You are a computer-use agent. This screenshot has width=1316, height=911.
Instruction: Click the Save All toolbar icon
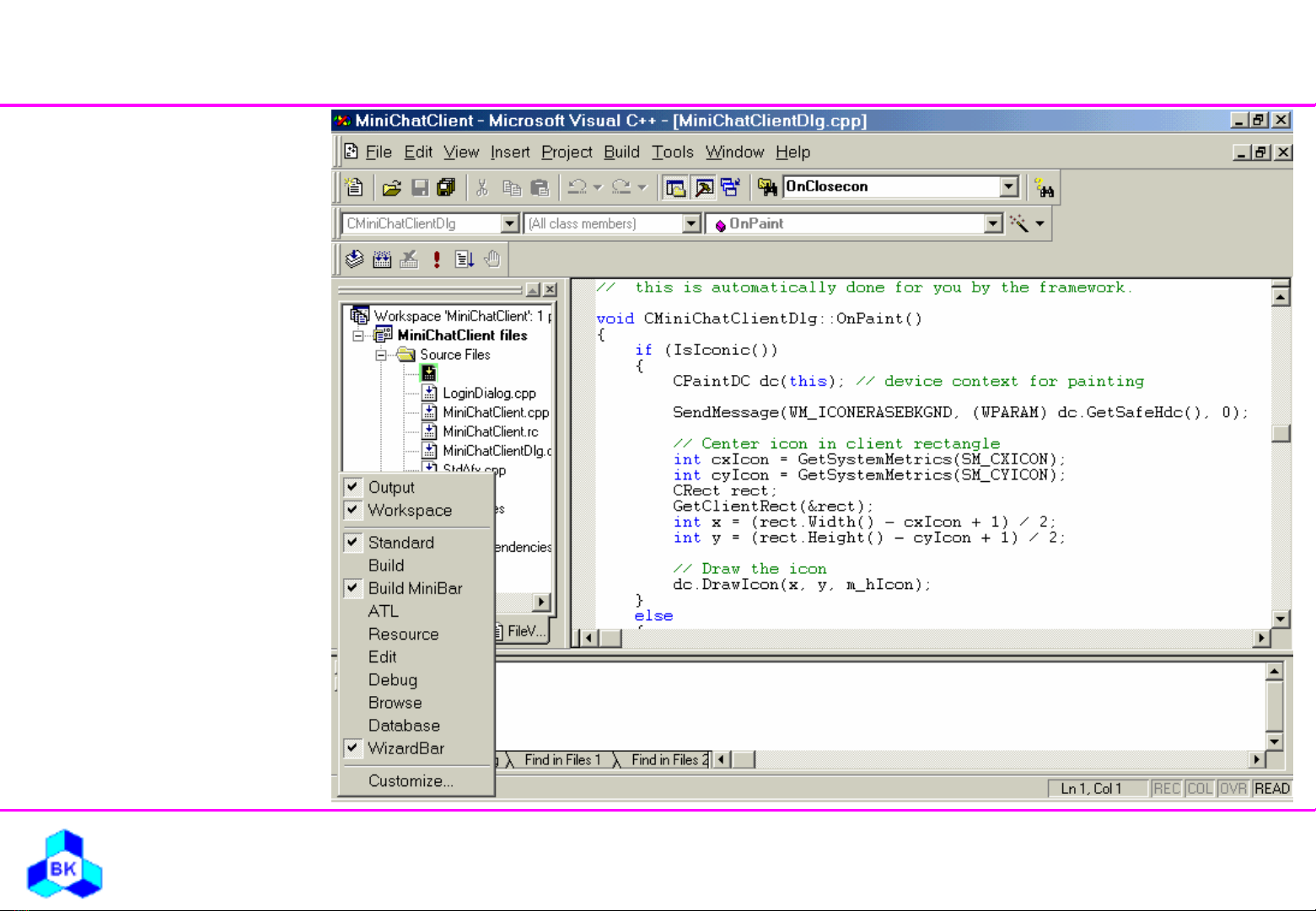coord(446,187)
